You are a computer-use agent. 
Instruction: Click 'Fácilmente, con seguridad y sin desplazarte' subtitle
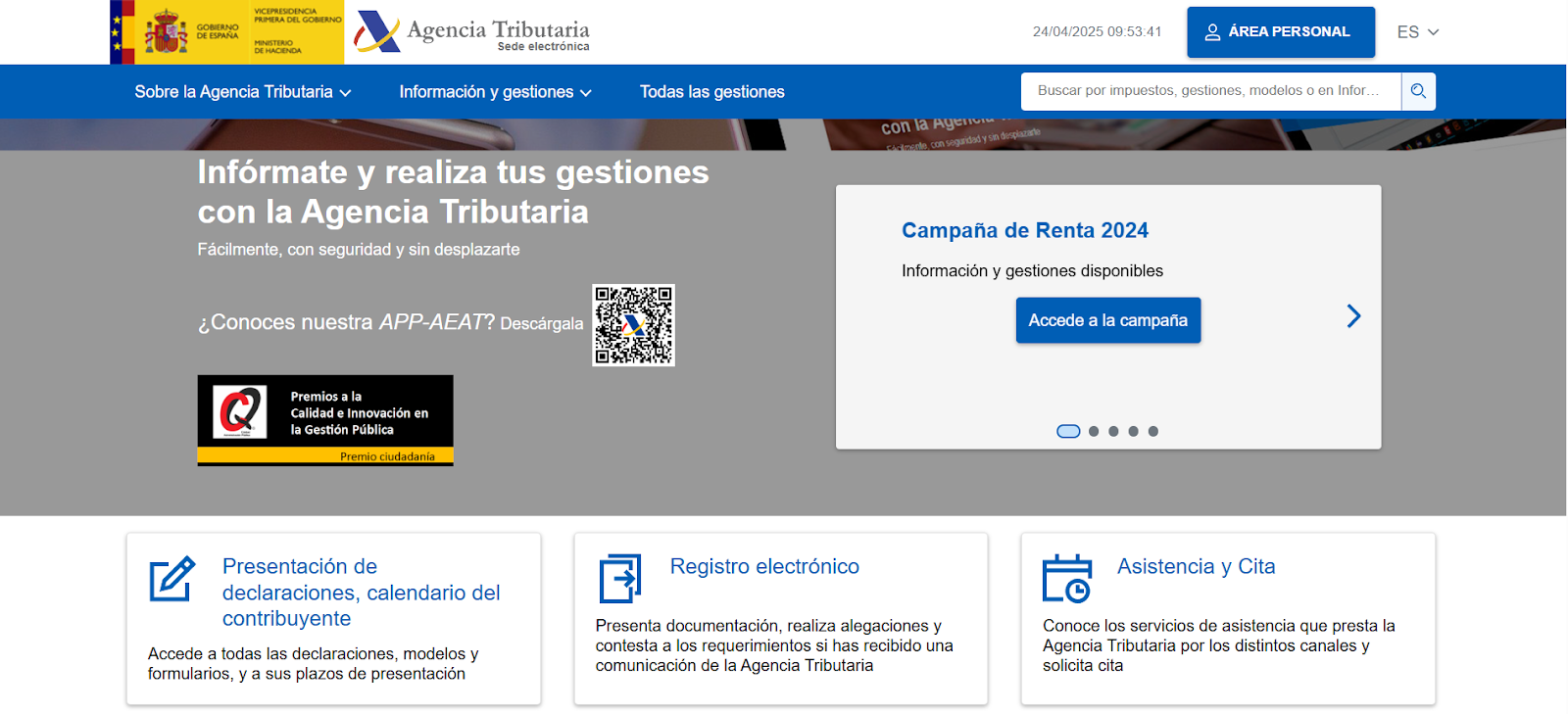tap(359, 250)
